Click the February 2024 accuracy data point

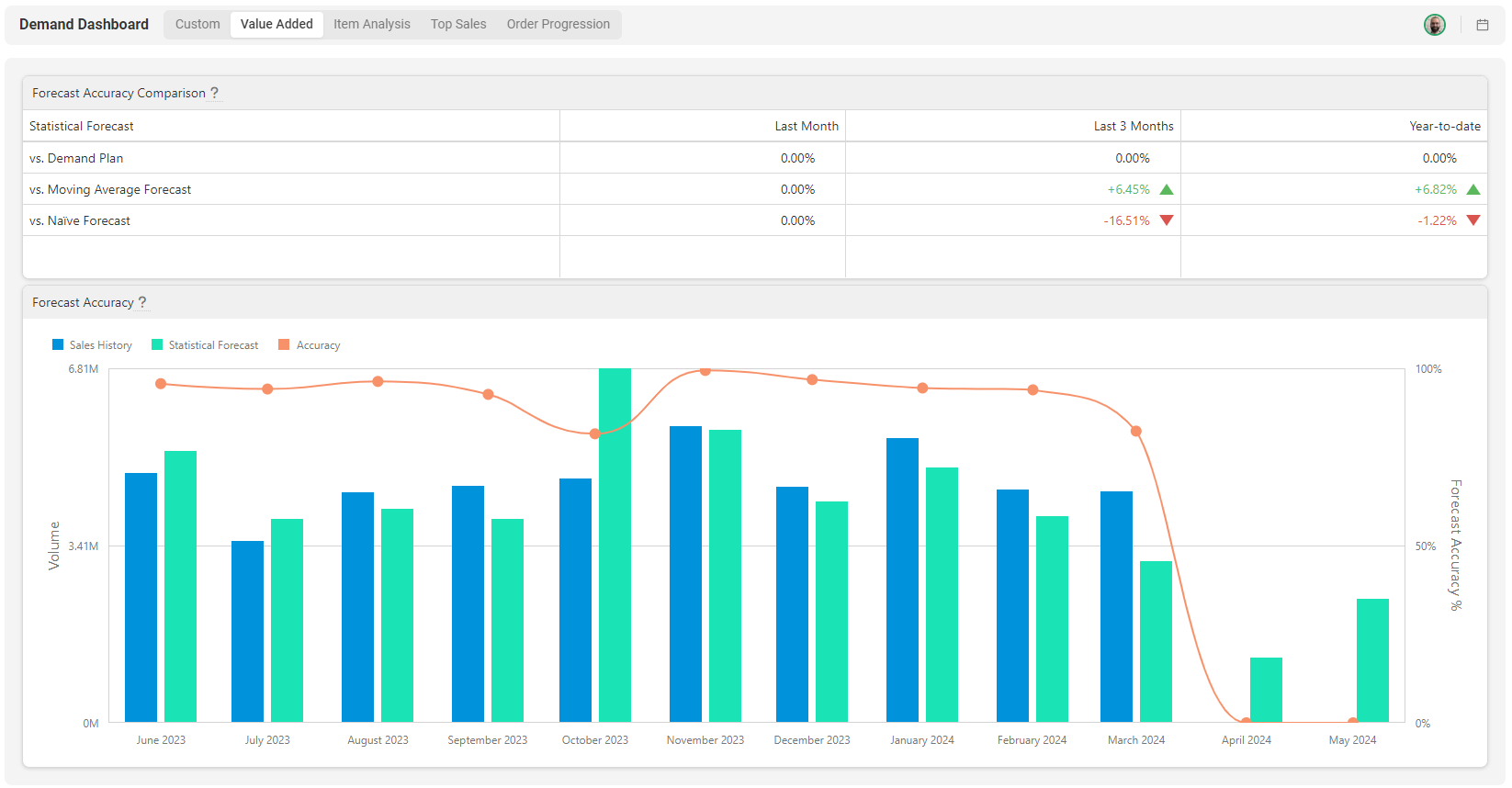coord(1033,389)
